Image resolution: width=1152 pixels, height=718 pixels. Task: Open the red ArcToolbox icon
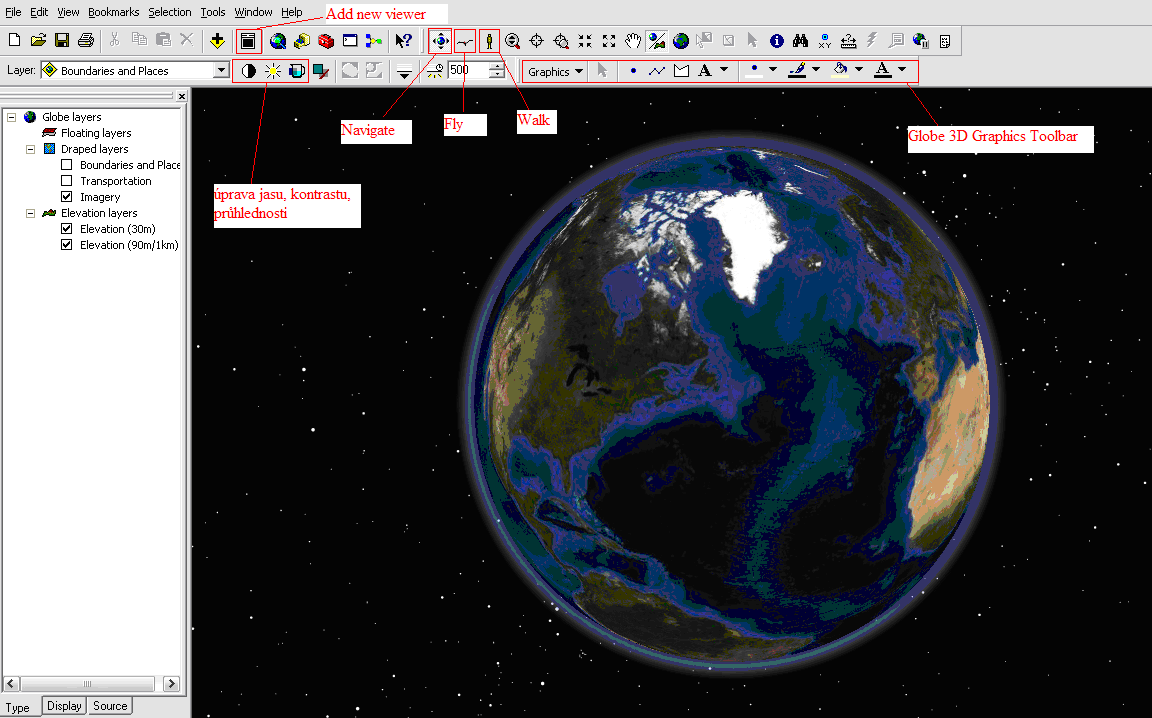tap(326, 41)
